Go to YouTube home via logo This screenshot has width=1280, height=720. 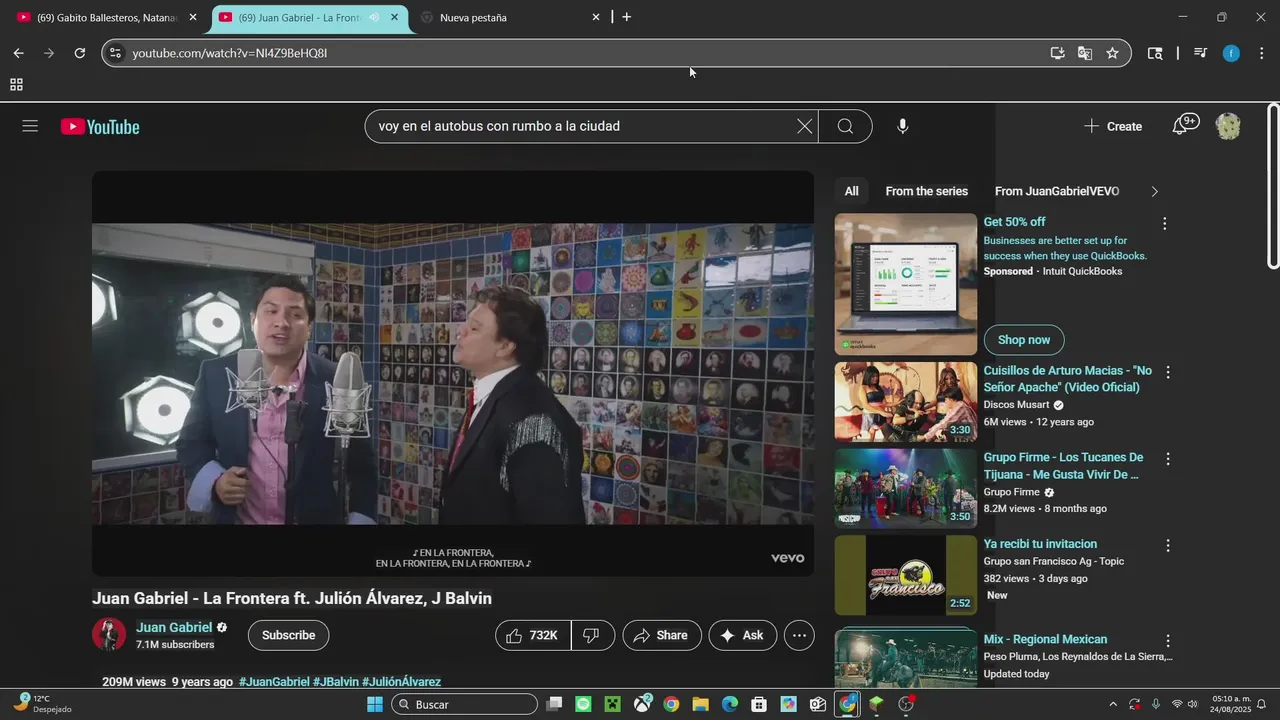(100, 127)
